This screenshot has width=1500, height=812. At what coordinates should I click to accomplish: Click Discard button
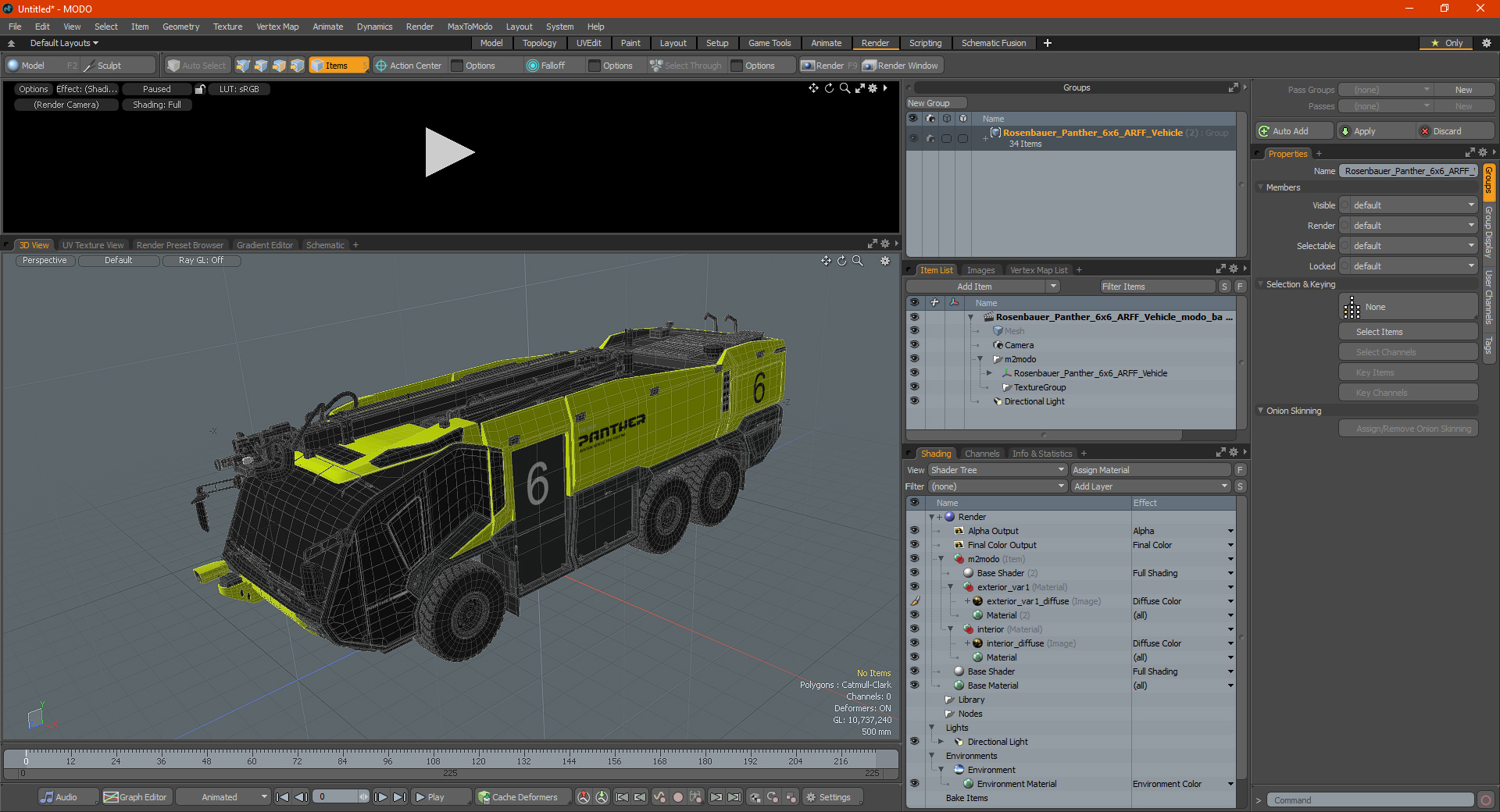pos(1455,131)
